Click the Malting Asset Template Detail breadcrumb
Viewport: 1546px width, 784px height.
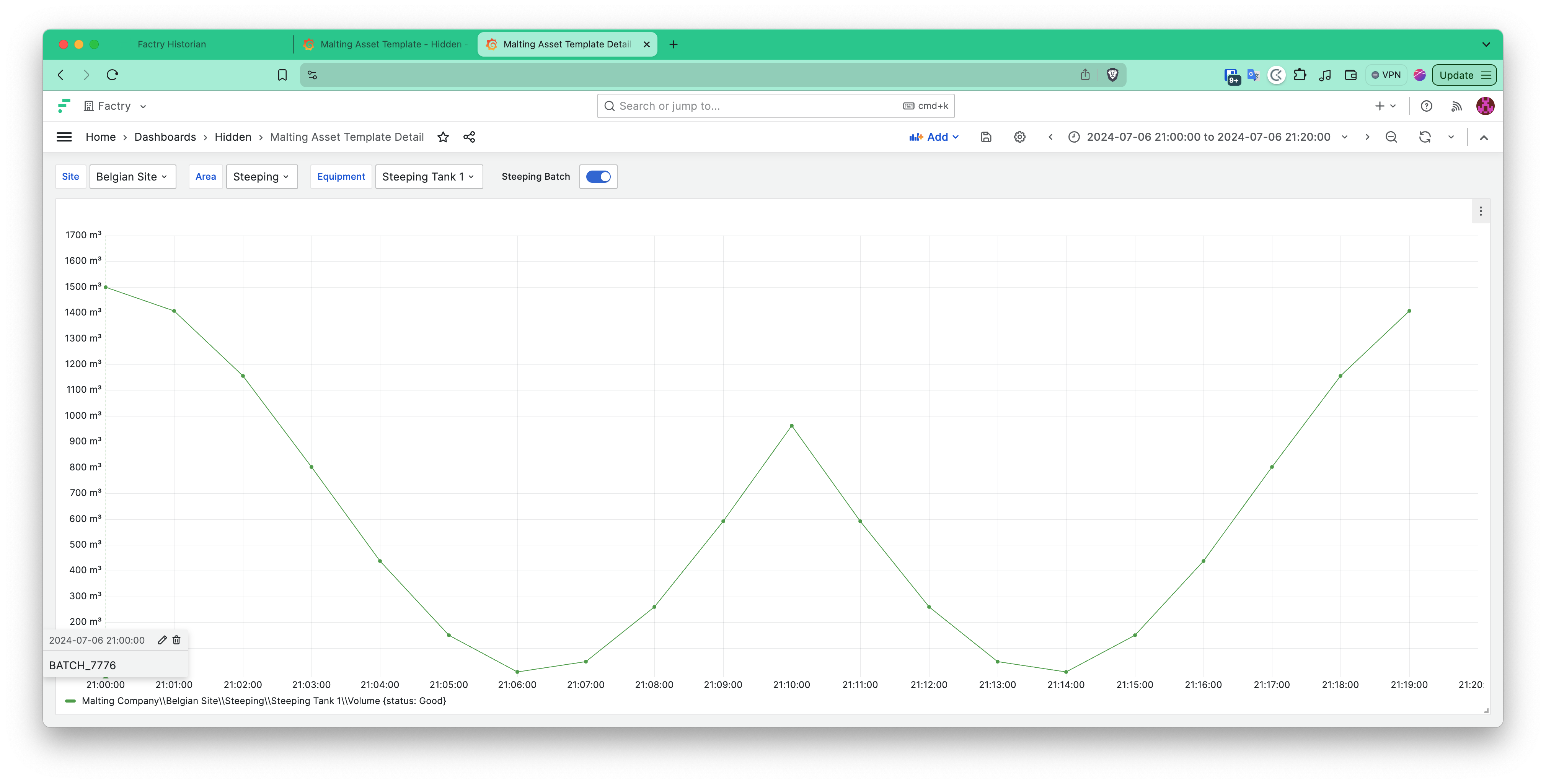(x=347, y=137)
